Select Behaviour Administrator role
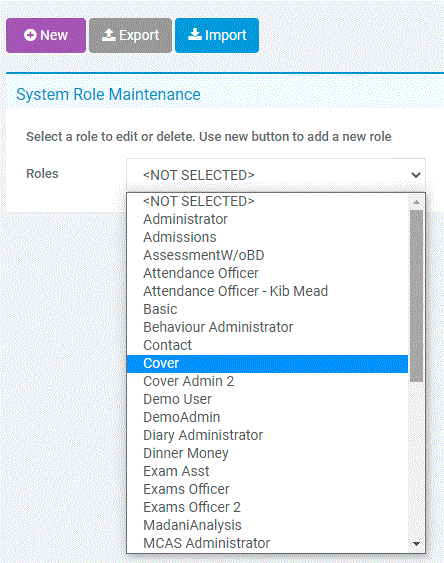The width and height of the screenshot is (444, 563). 267,327
